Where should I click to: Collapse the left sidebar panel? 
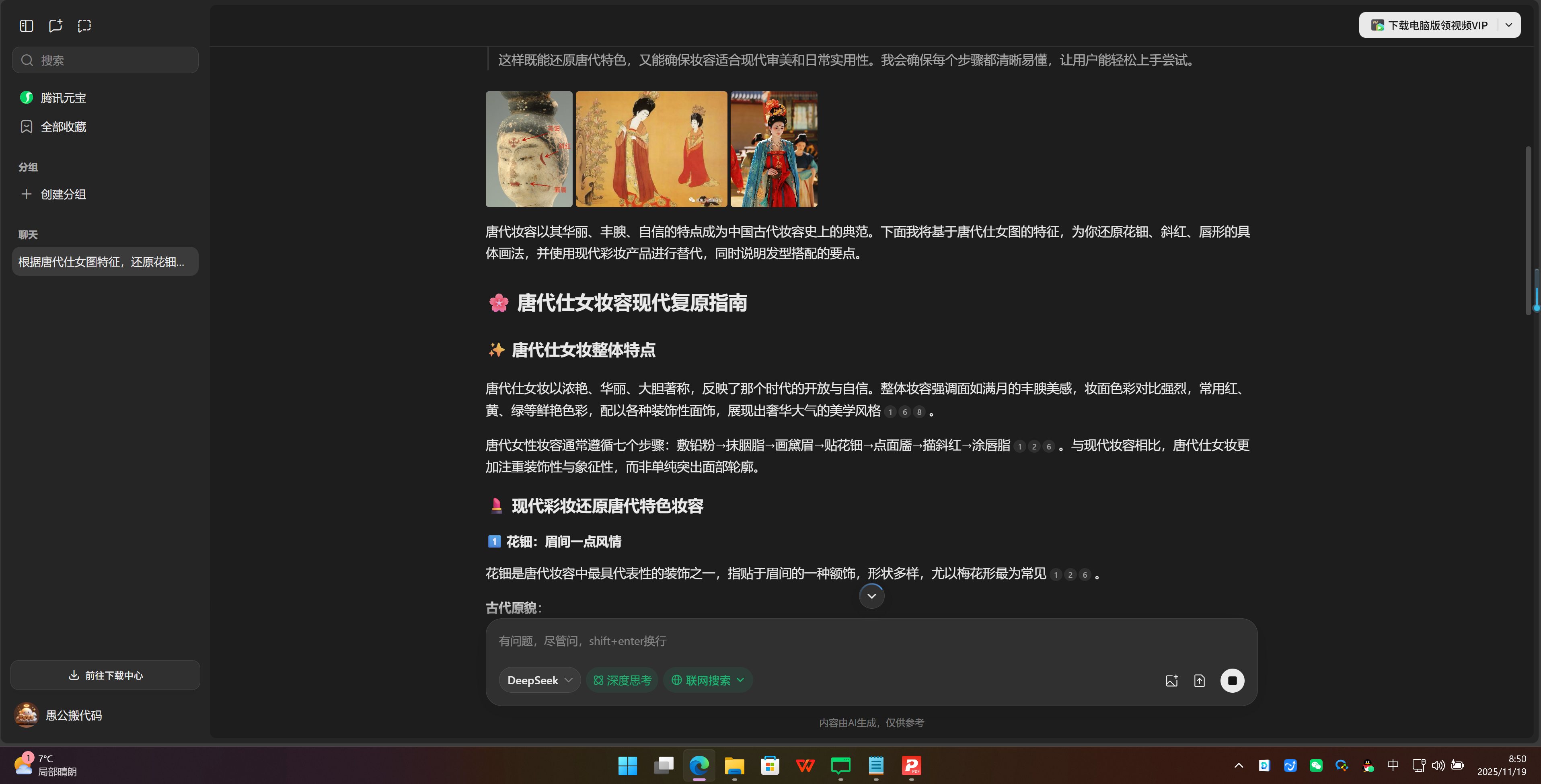[x=26, y=25]
